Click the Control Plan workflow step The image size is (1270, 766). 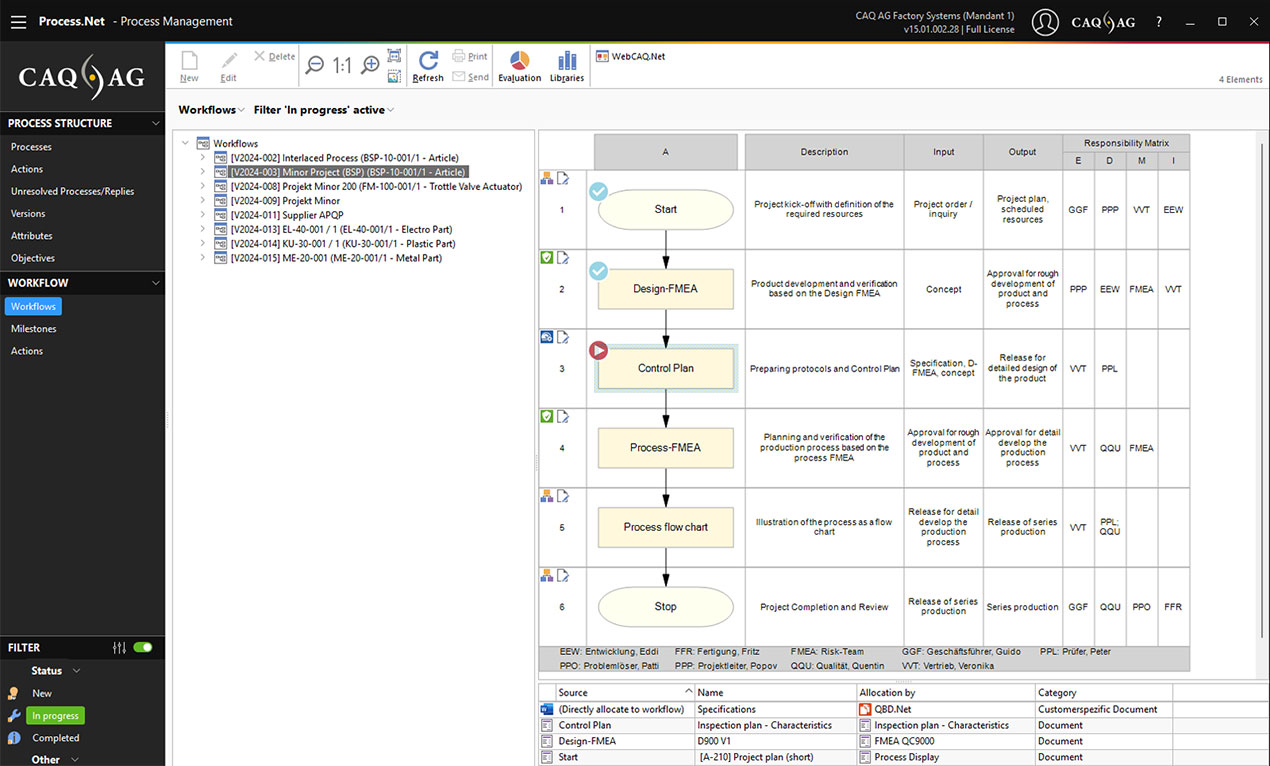pyautogui.click(x=666, y=368)
